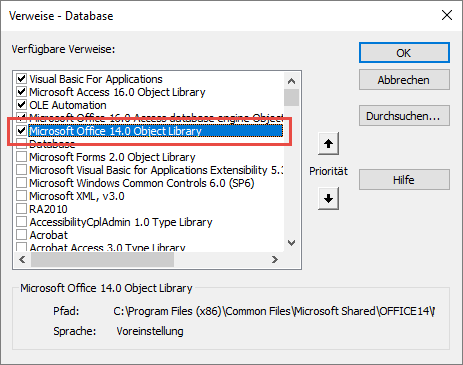This screenshot has width=463, height=365.
Task: Check Microsoft Forms 2.0 Object Library checkbox
Action: (x=22, y=157)
